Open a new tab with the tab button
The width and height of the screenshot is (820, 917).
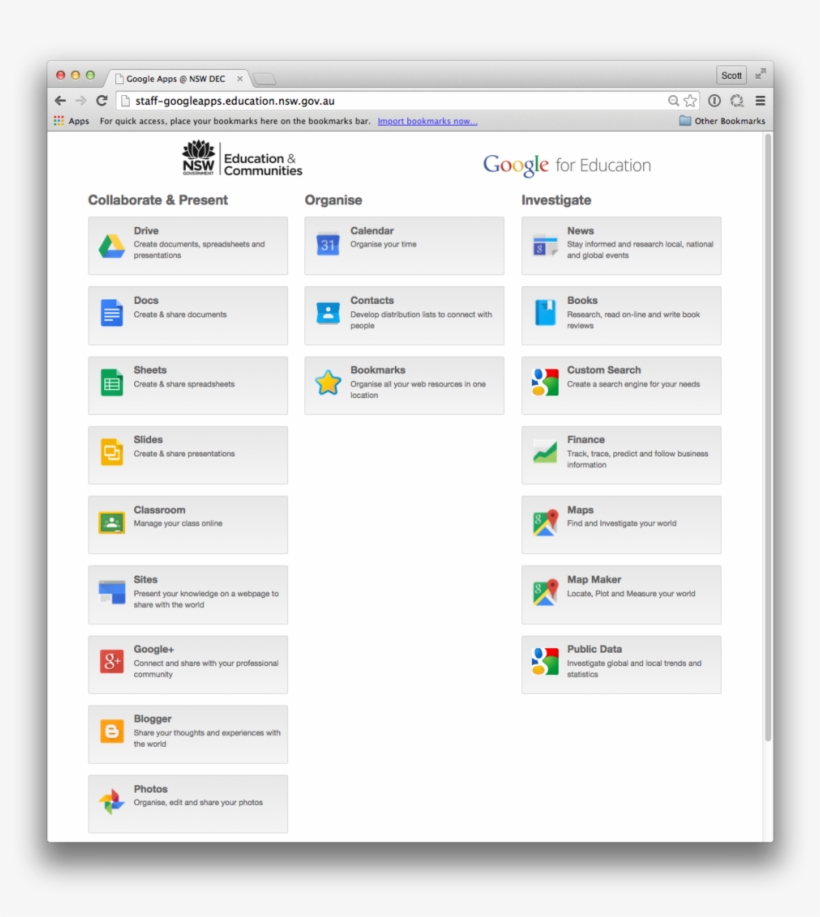click(264, 78)
